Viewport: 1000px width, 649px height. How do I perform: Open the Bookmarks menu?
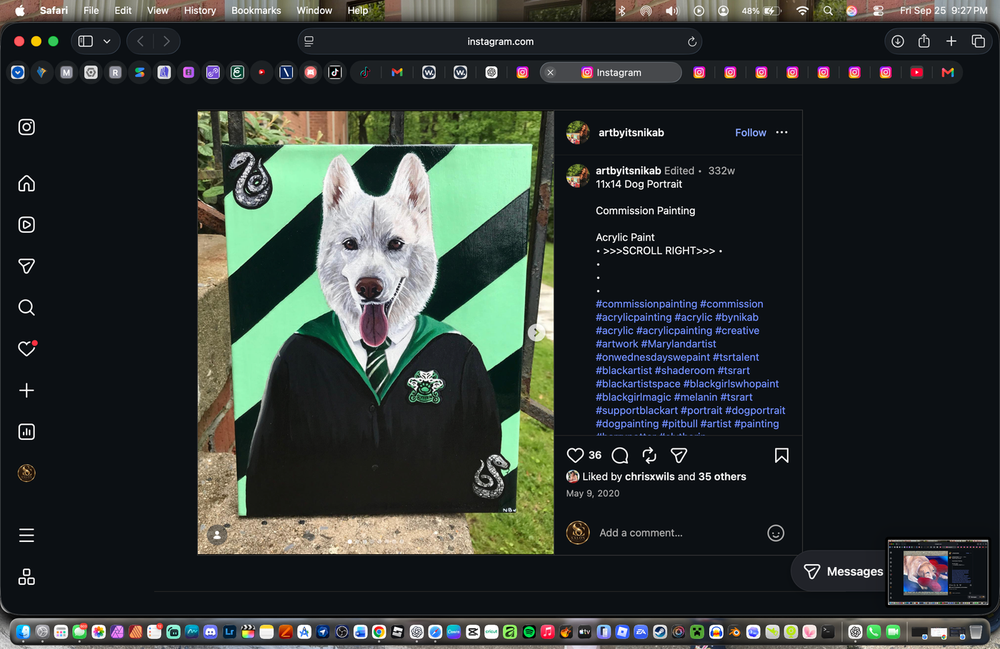pos(256,10)
